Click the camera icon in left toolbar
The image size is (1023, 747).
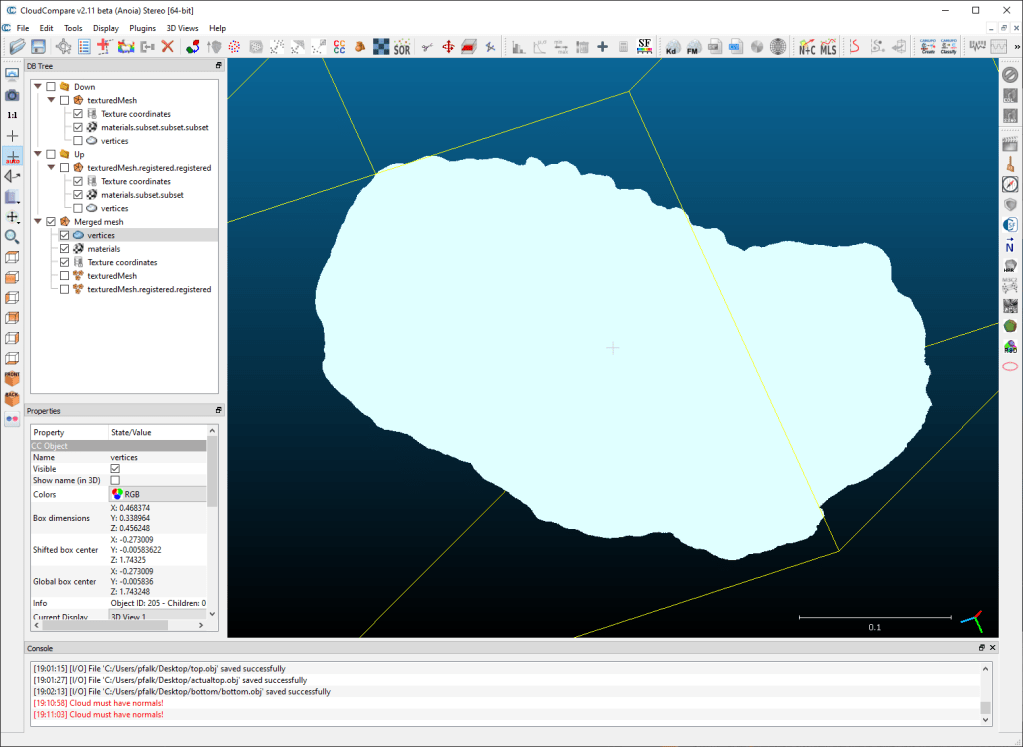[12, 95]
